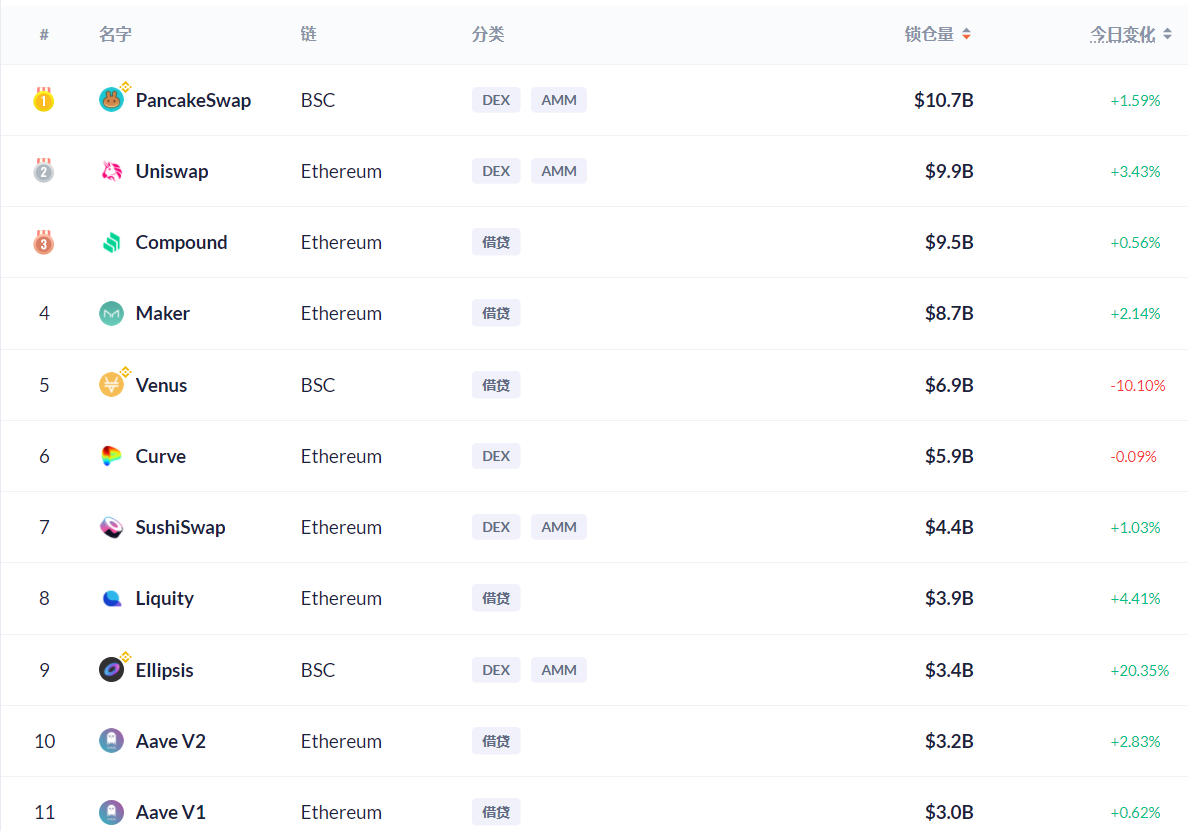Open the Aave V2 project link

170,741
